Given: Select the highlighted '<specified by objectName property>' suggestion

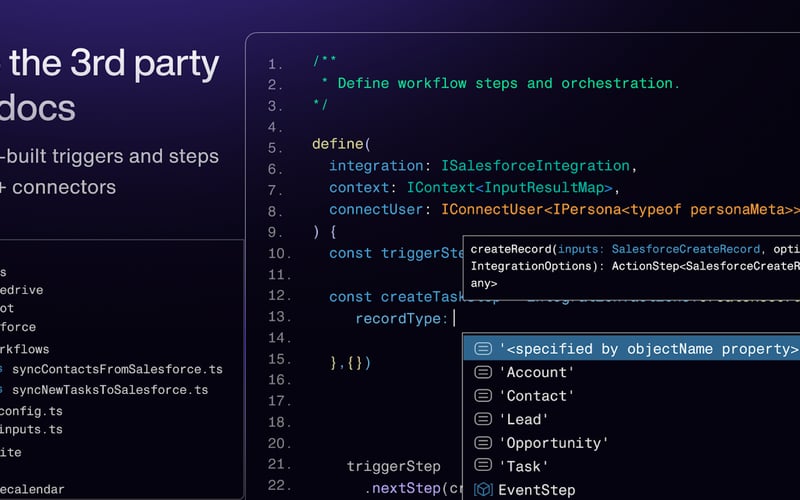Looking at the screenshot, I should click(x=632, y=348).
